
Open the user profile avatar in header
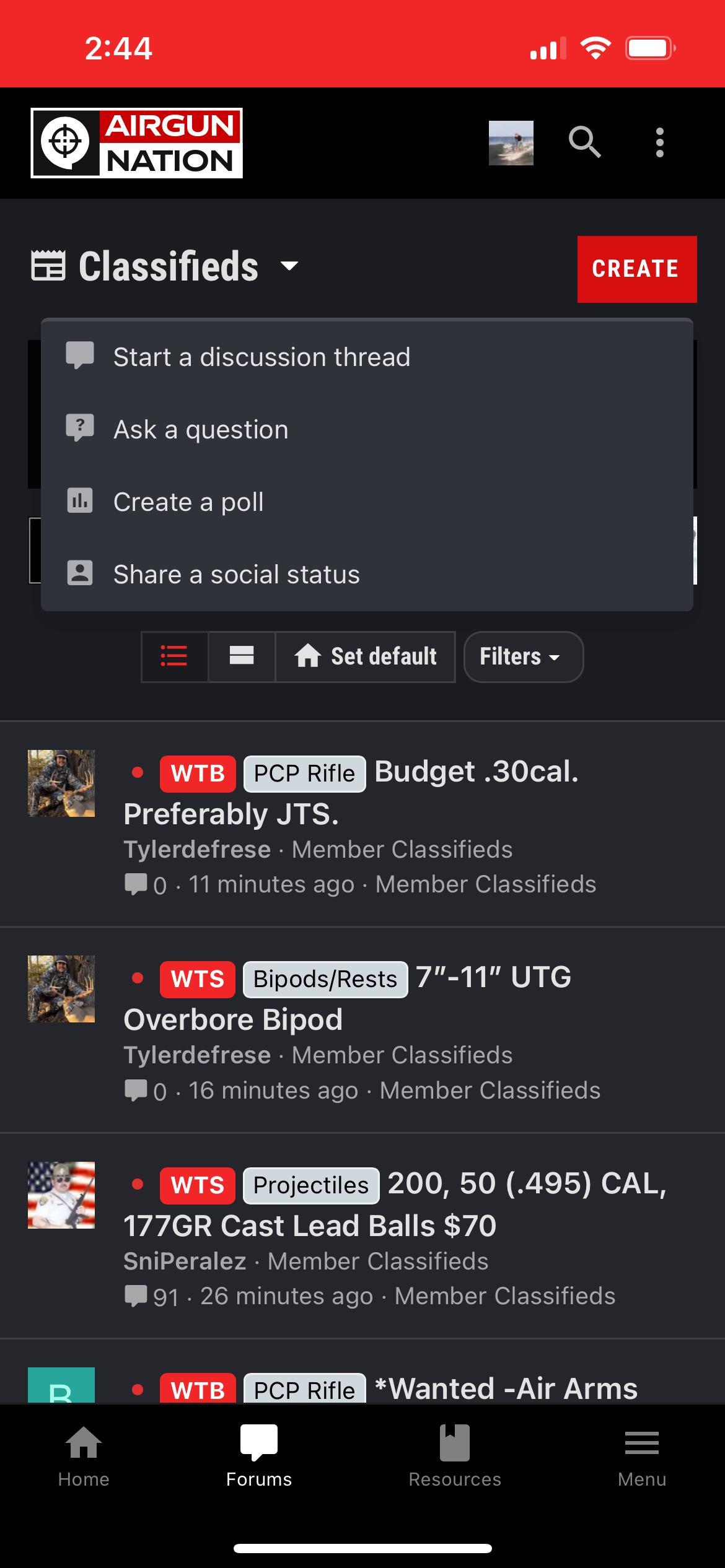point(511,142)
